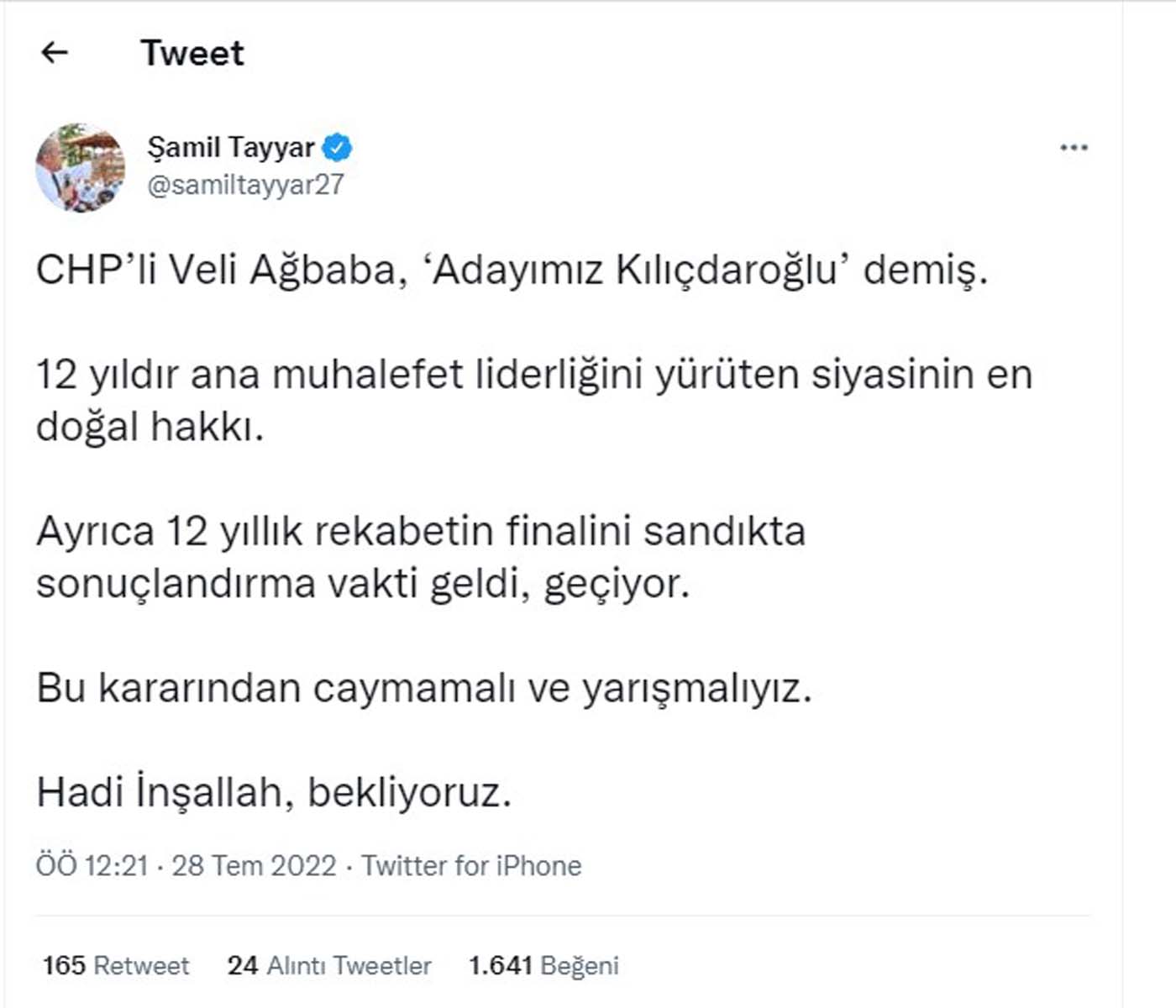Open the 24 Alıntı Tweetler list
The height and width of the screenshot is (1008, 1176).
pos(331,965)
